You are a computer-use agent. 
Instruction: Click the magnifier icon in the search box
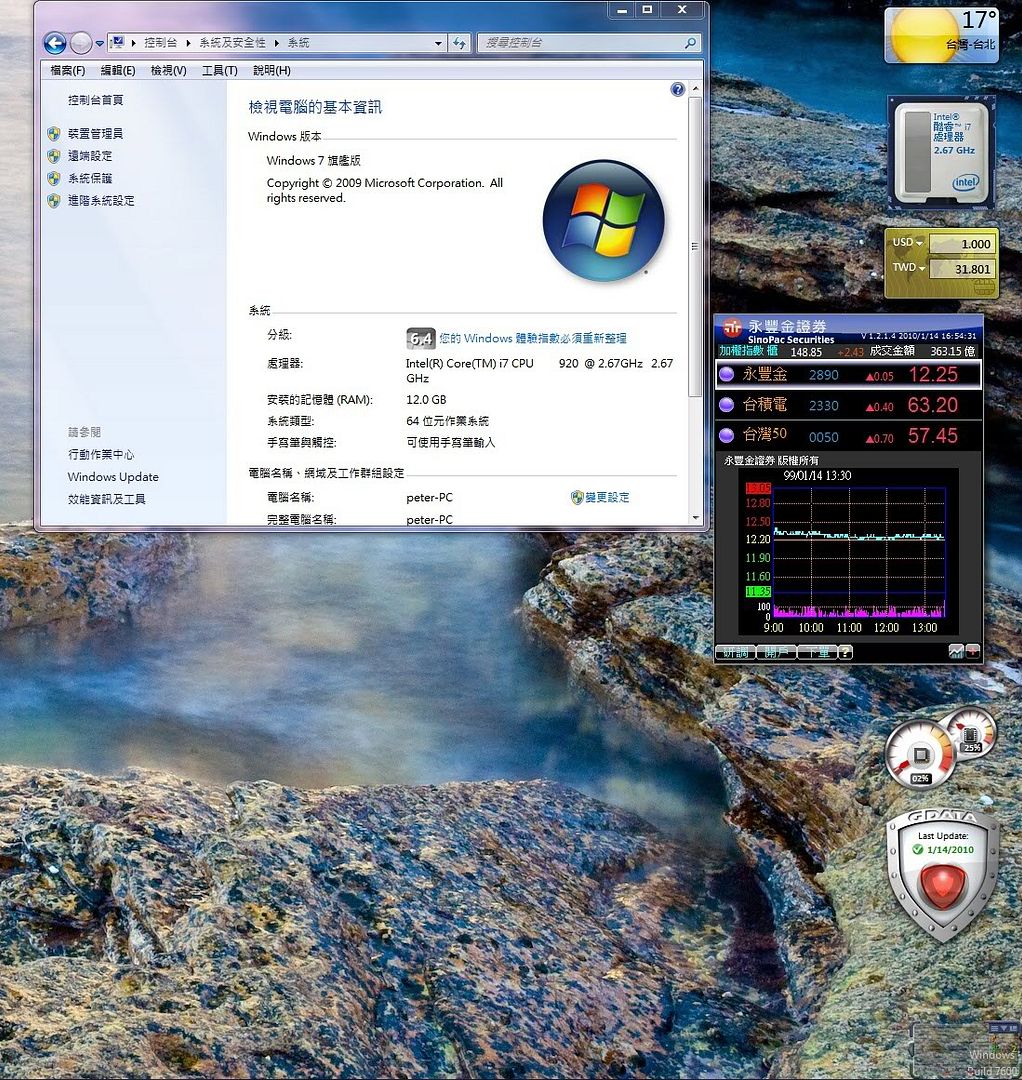[x=690, y=43]
